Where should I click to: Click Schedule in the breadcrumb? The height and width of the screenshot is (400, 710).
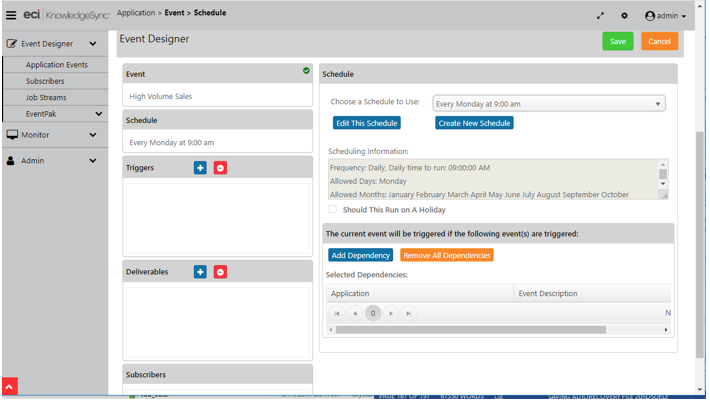pyautogui.click(x=210, y=13)
